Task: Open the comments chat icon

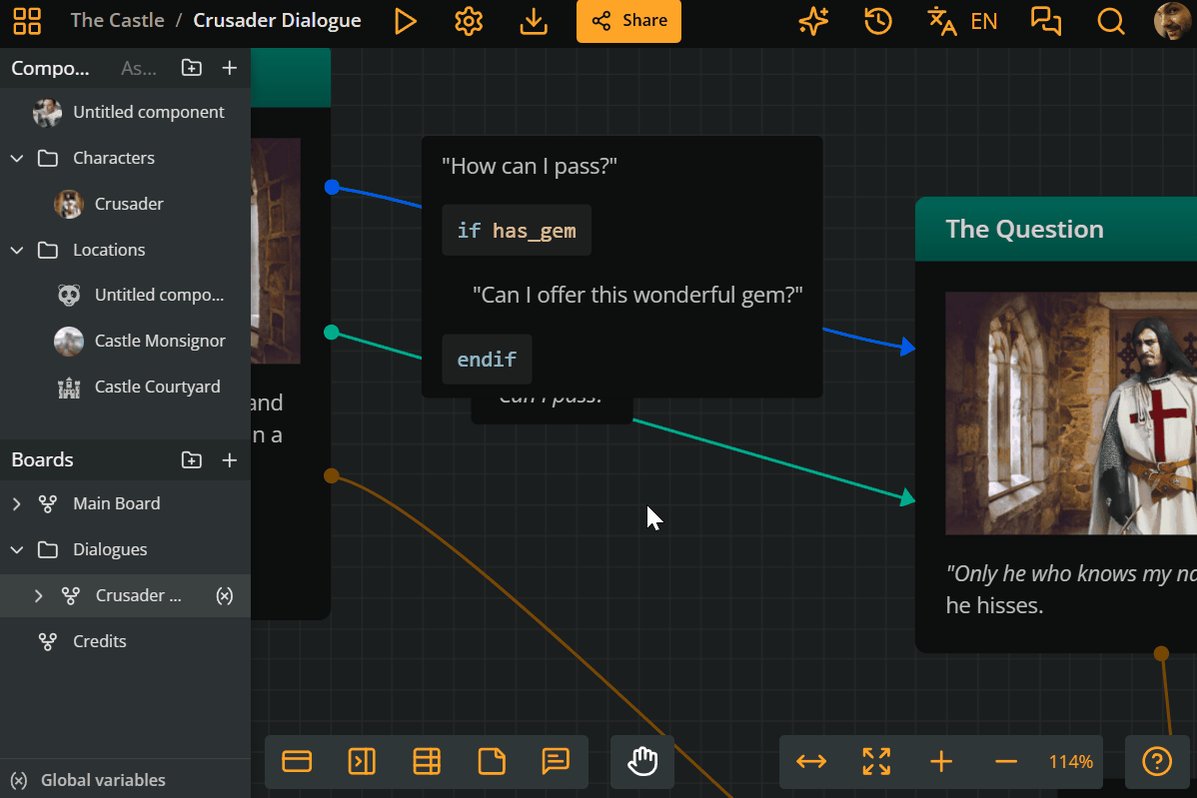Action: (x=1046, y=21)
